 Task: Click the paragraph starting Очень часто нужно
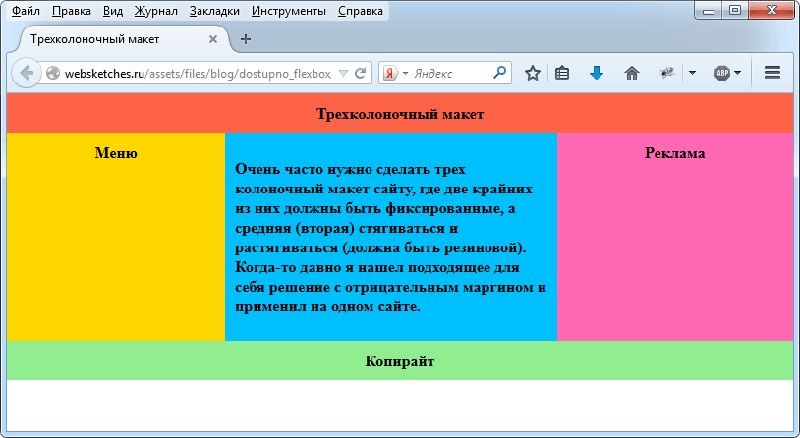(x=390, y=237)
